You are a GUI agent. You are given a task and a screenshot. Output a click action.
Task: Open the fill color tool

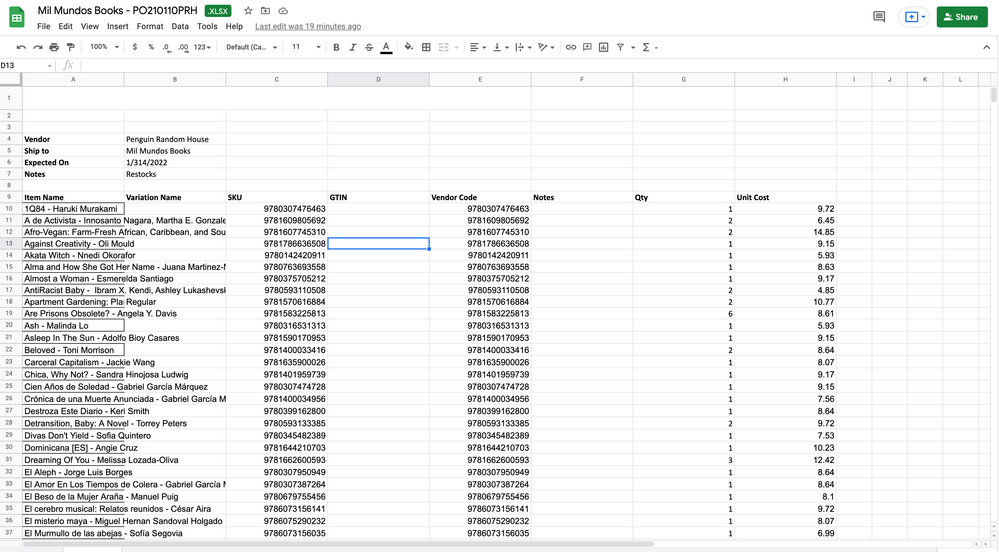pyautogui.click(x=409, y=47)
